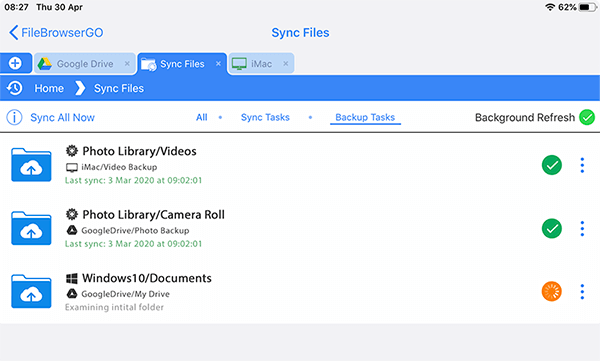Select Sync Files breadcrumb item
The image size is (600, 361).
coord(119,88)
